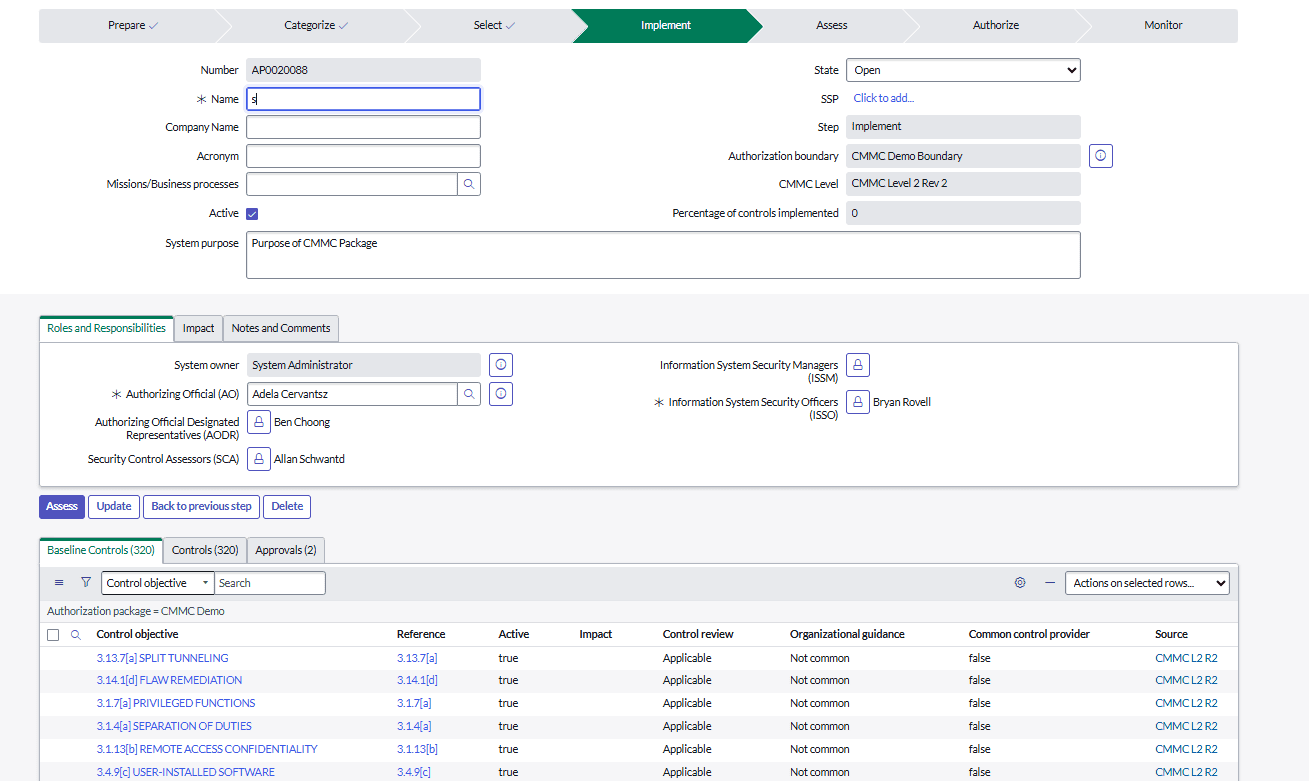The image size is (1309, 781).
Task: Switch to Impact tab
Action: tap(199, 328)
